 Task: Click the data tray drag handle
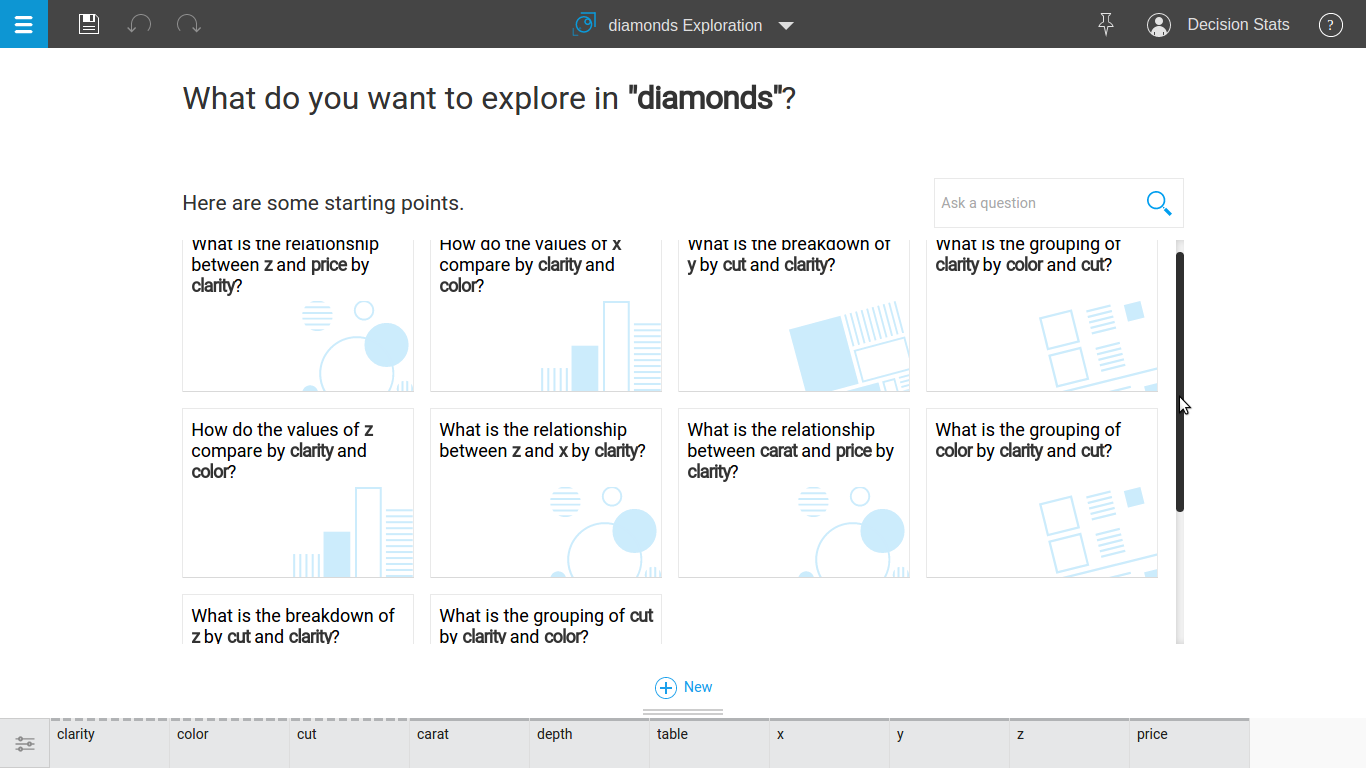coord(683,712)
